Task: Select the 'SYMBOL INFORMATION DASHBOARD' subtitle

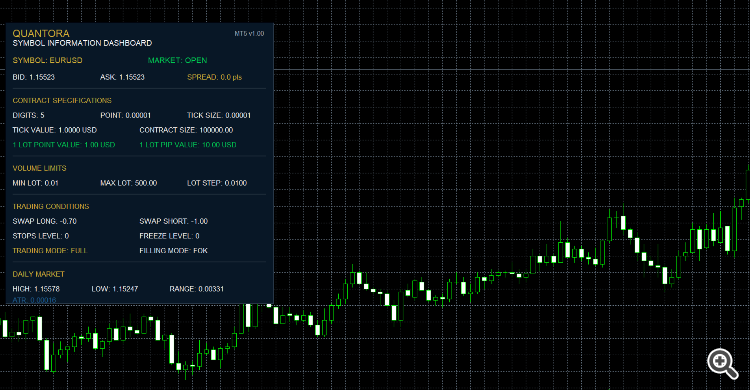Action: coord(82,43)
